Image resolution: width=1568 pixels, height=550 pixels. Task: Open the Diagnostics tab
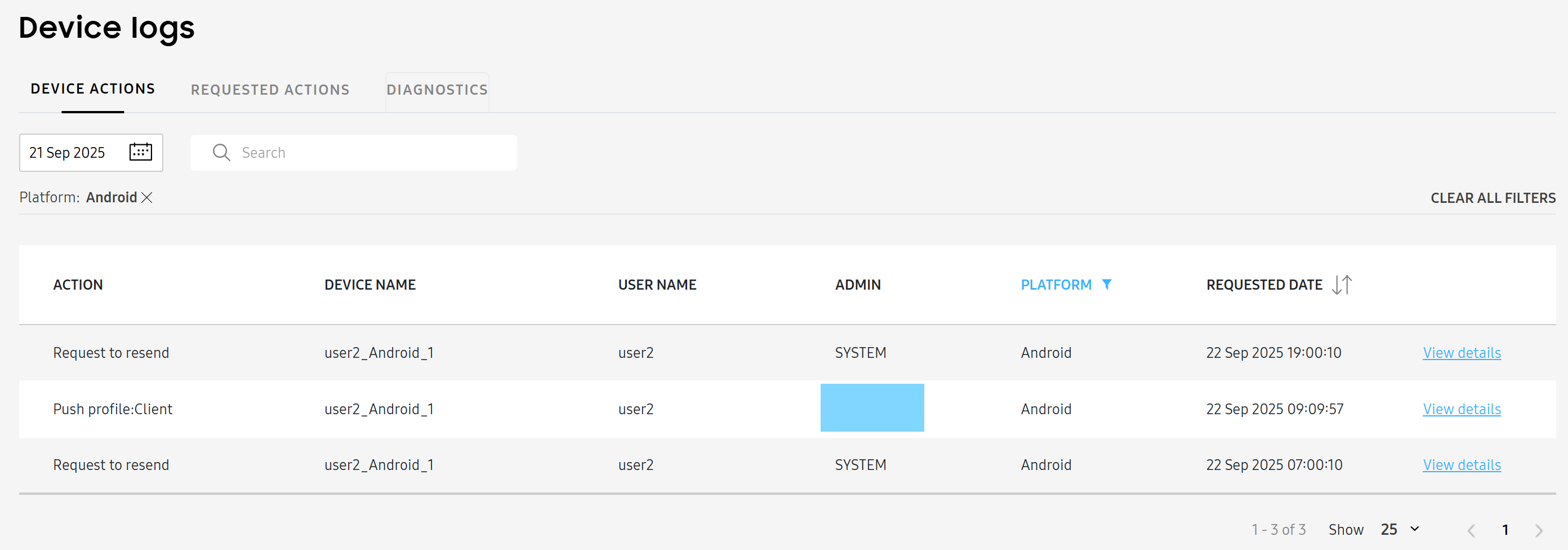[x=437, y=90]
